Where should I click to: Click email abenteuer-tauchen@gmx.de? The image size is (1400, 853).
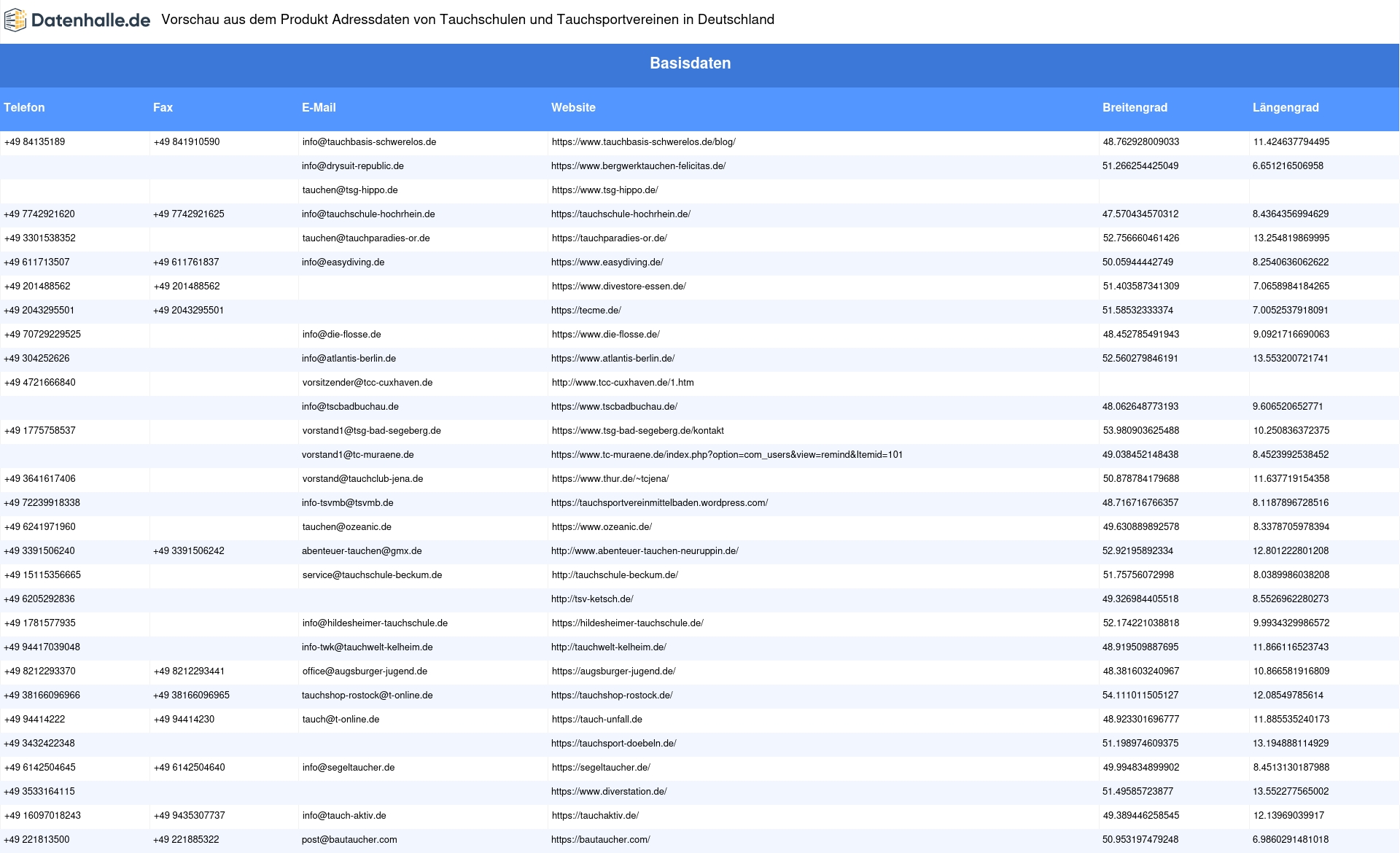pos(362,551)
